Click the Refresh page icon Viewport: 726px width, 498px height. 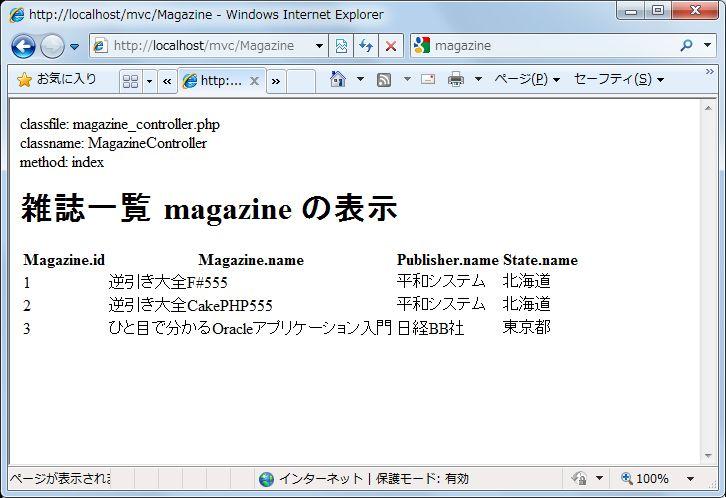tap(366, 46)
